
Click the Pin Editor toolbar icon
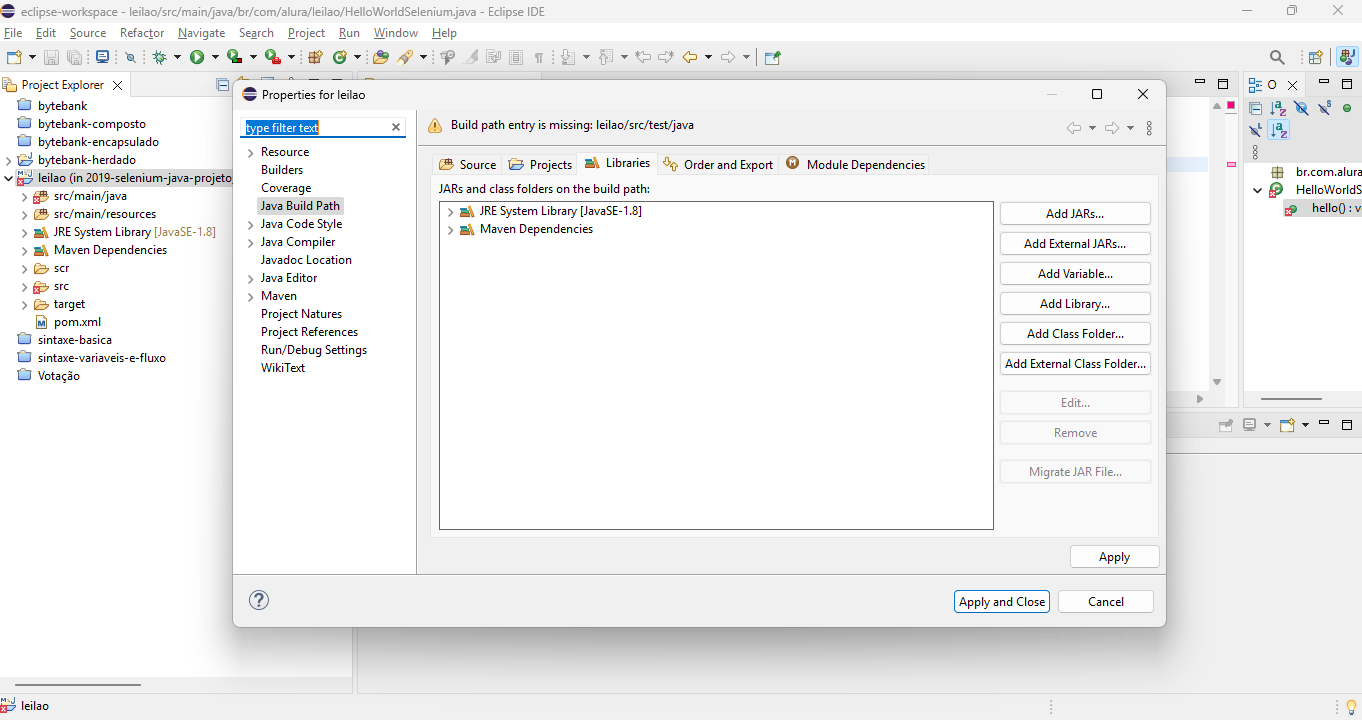(x=772, y=57)
